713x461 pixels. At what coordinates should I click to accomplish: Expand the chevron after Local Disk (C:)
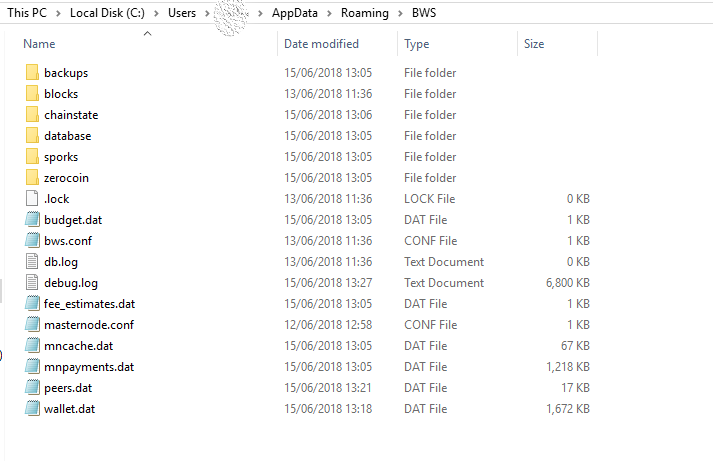(156, 13)
